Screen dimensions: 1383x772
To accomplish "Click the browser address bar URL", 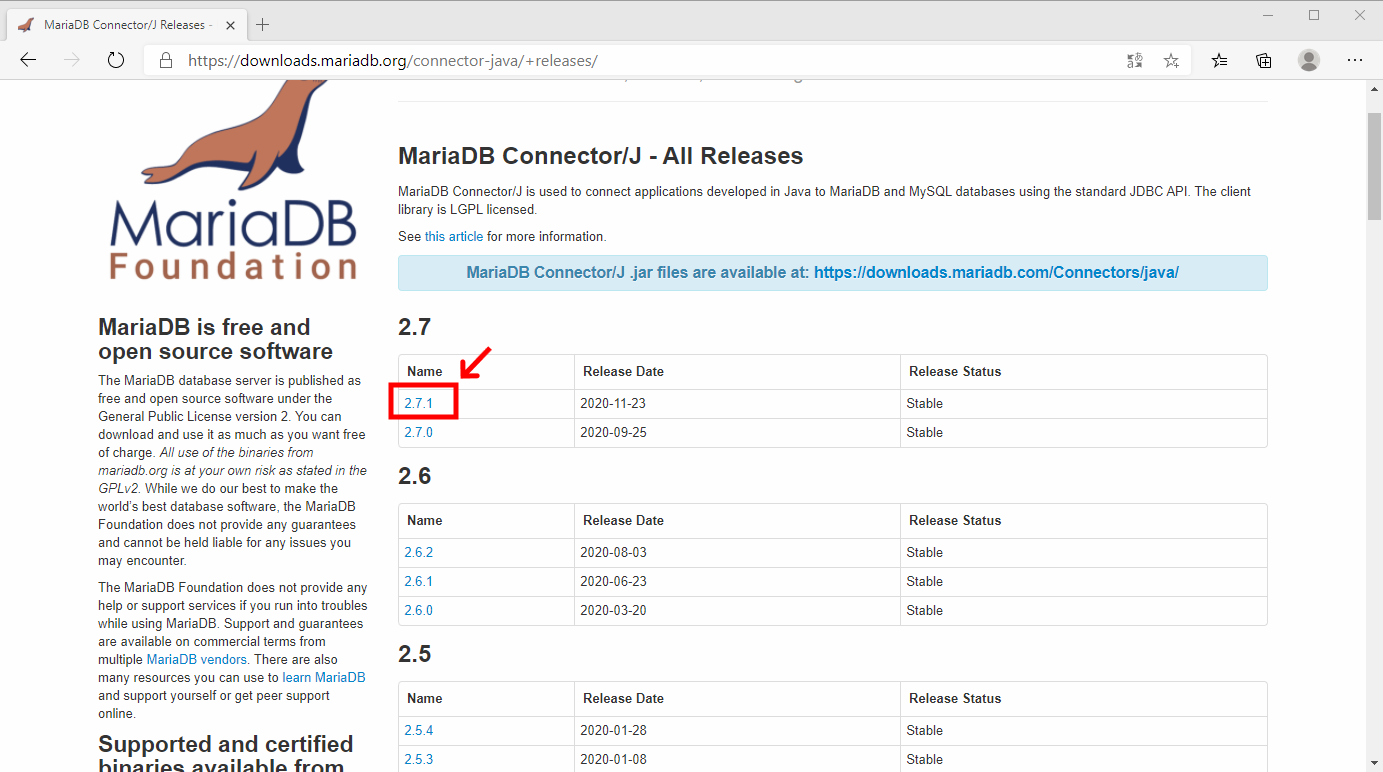I will (x=393, y=61).
